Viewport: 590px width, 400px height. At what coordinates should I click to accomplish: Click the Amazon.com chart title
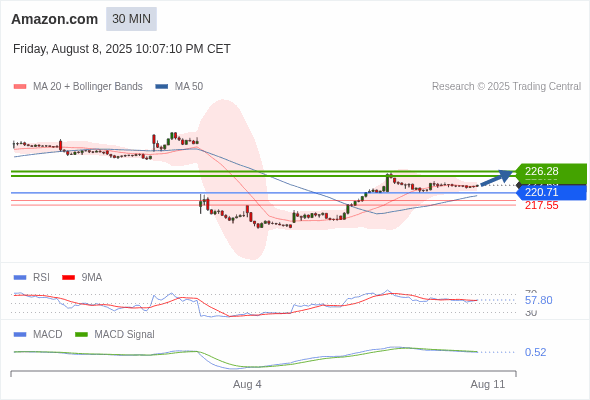[x=55, y=19]
